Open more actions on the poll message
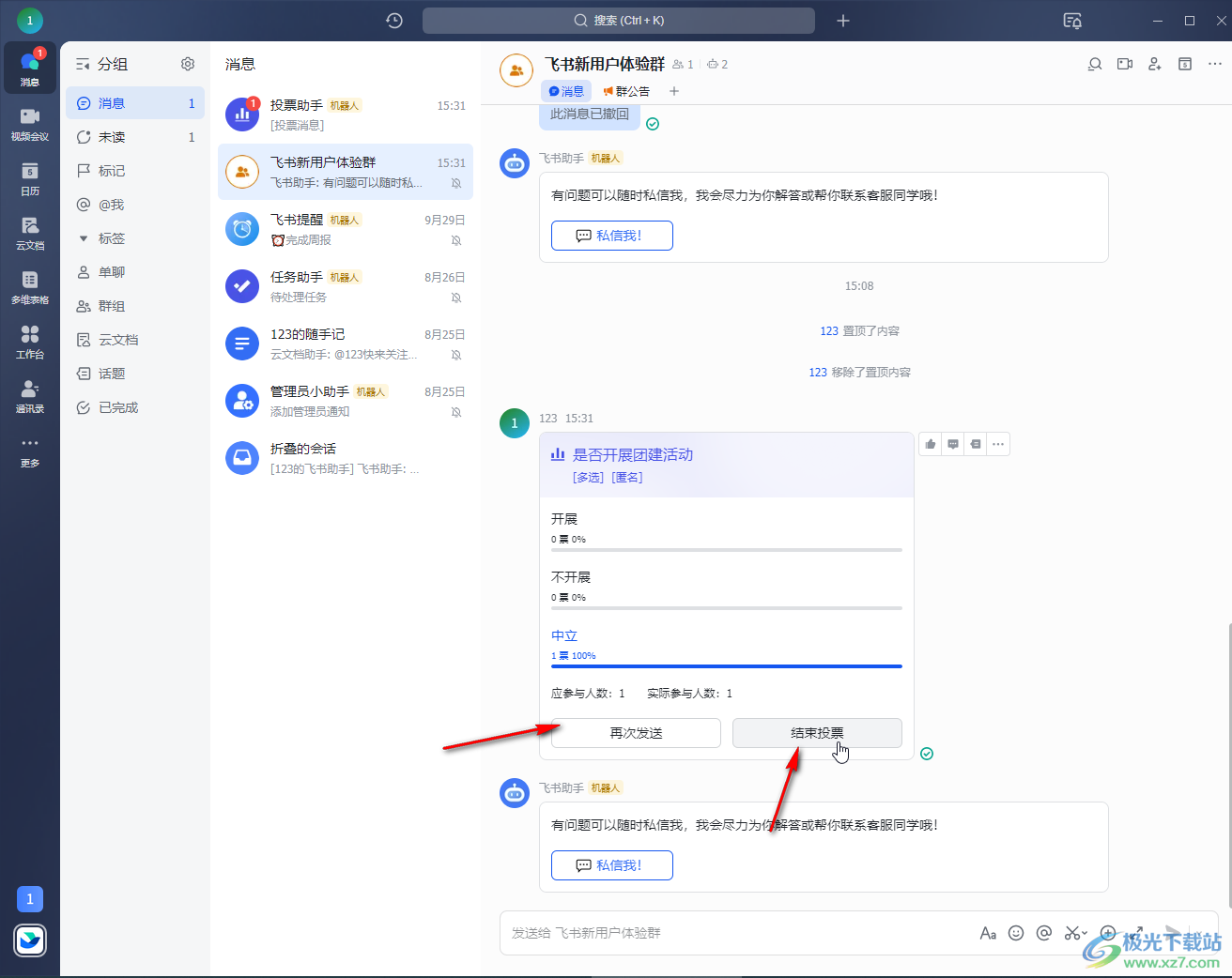The width and height of the screenshot is (1232, 978). (x=998, y=444)
